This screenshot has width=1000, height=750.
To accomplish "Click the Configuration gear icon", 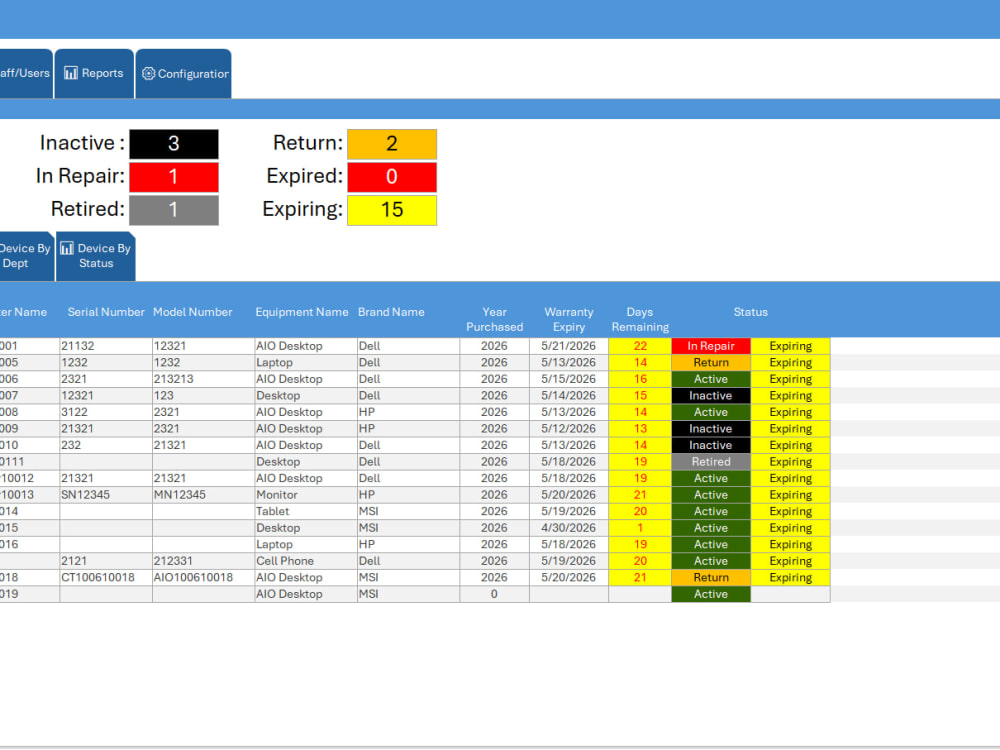I will pos(149,73).
